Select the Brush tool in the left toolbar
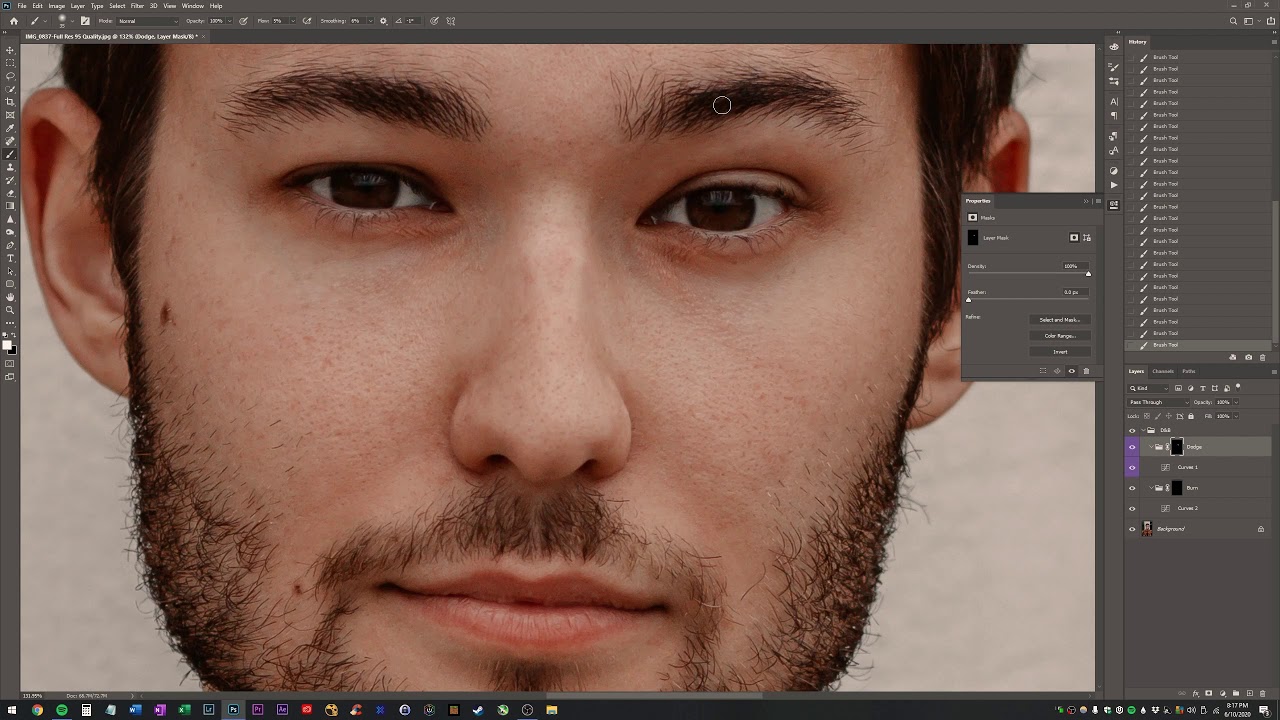Screen dimensions: 1280x720 point(10,154)
